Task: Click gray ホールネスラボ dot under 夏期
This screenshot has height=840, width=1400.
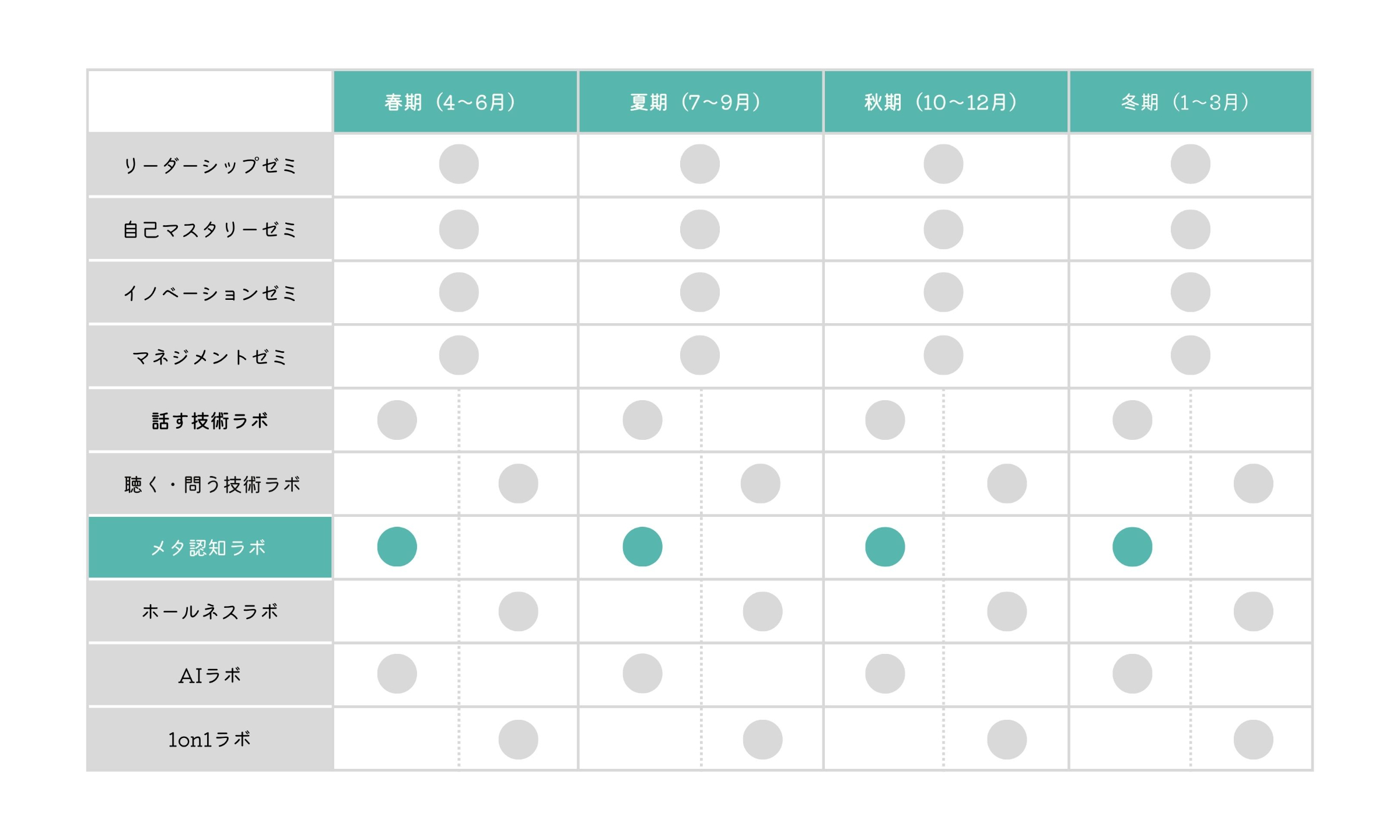Action: (762, 611)
